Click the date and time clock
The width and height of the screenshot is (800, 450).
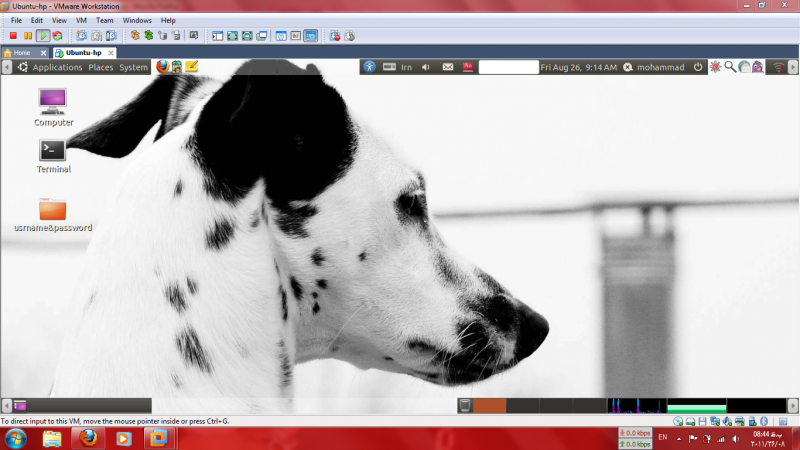point(578,67)
